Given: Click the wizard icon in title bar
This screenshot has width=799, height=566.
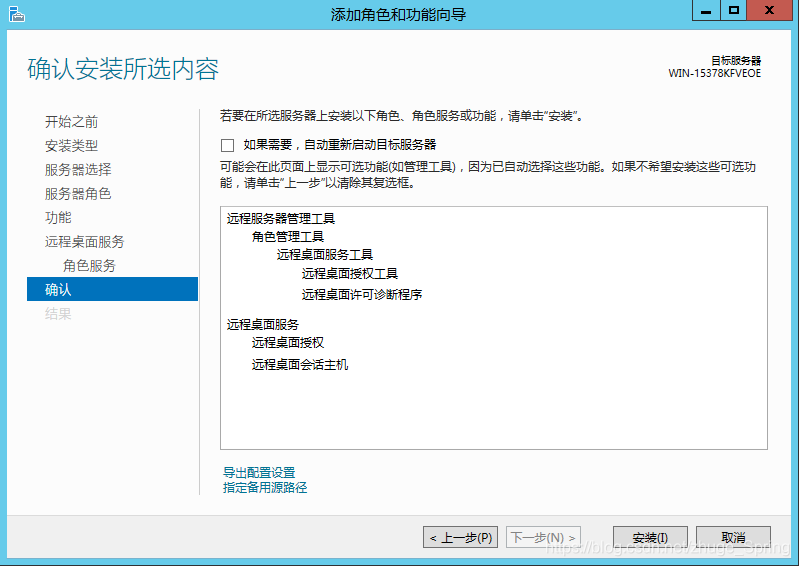Looking at the screenshot, I should [14, 13].
